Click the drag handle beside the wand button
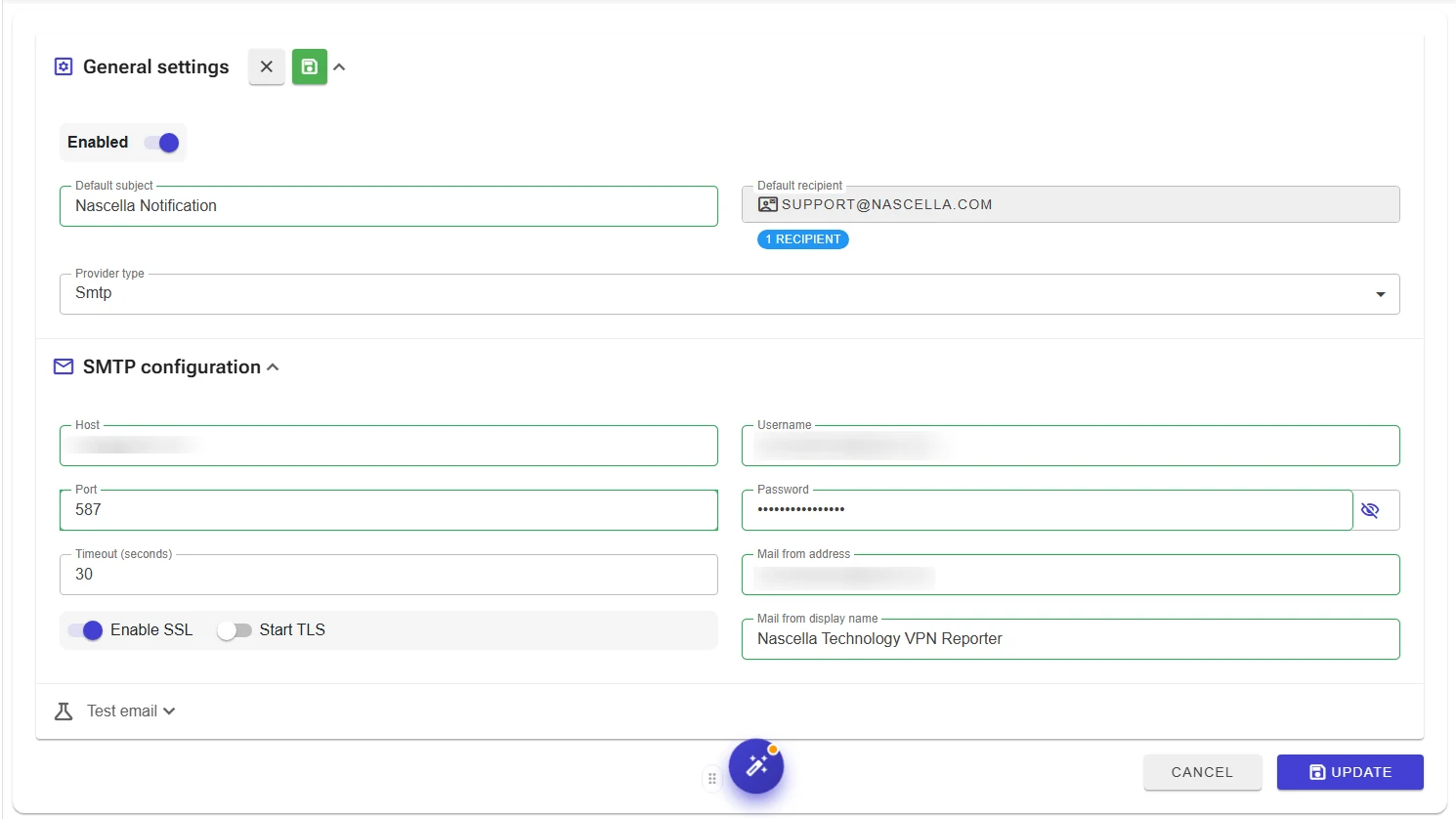This screenshot has height=819, width=1456. [x=712, y=779]
